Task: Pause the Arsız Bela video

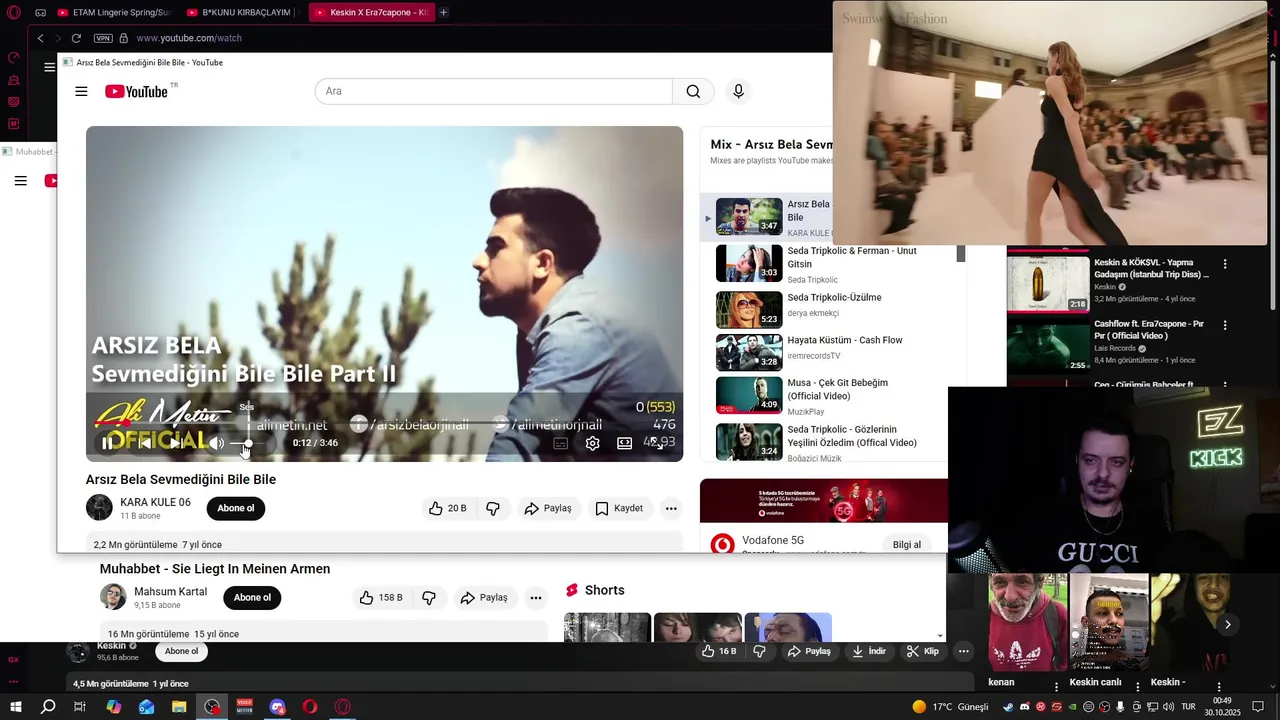Action: point(107,443)
